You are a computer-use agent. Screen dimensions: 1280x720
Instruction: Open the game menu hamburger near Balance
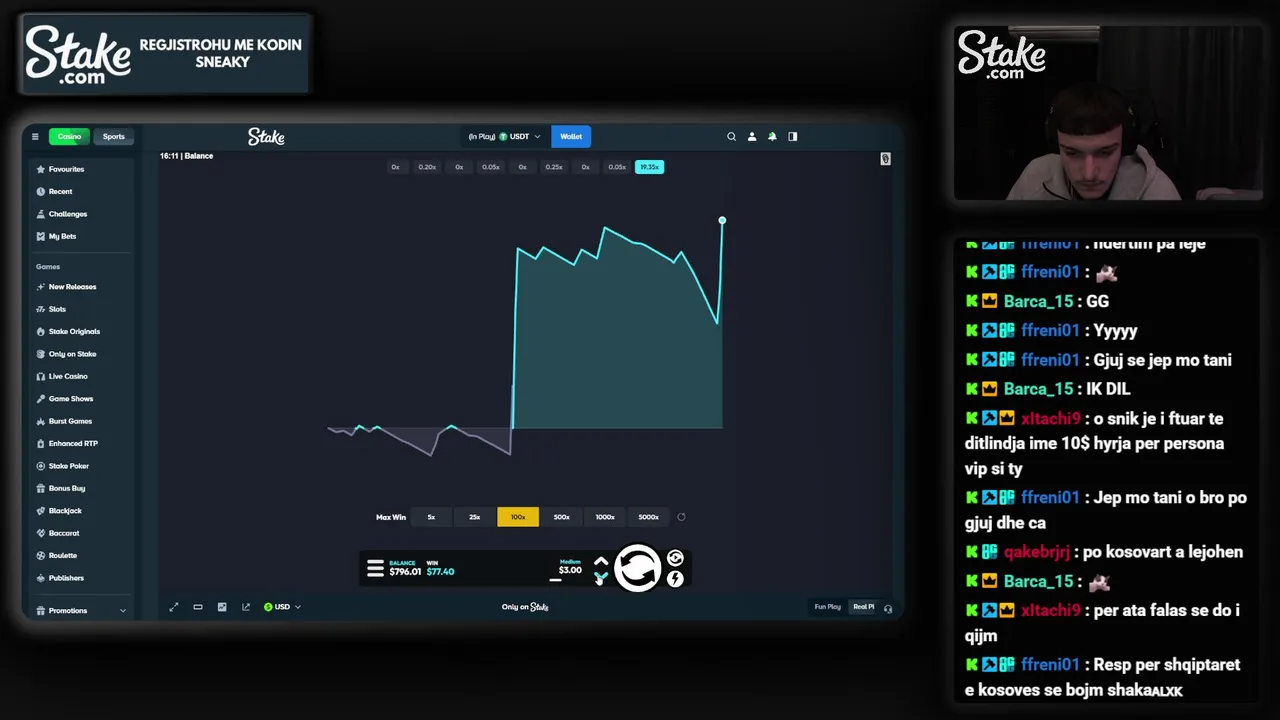(x=375, y=568)
